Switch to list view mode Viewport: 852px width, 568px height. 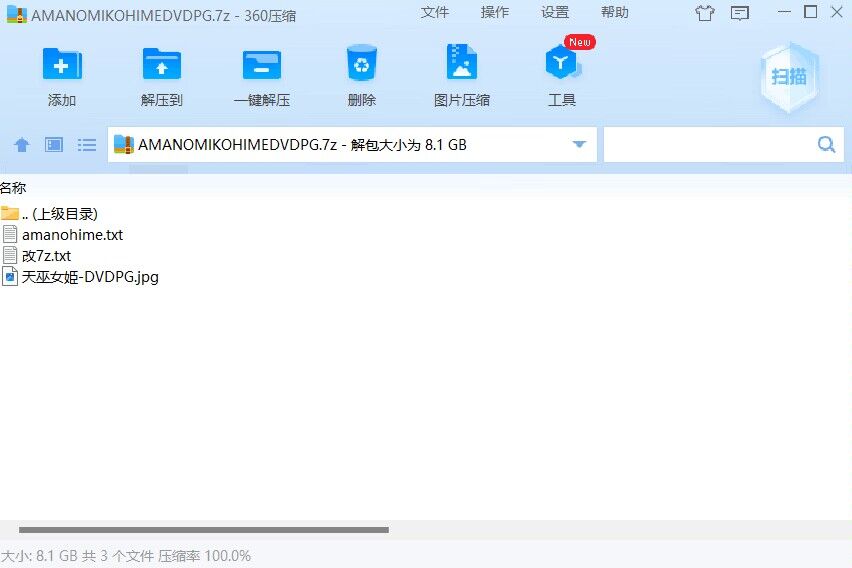tap(87, 145)
